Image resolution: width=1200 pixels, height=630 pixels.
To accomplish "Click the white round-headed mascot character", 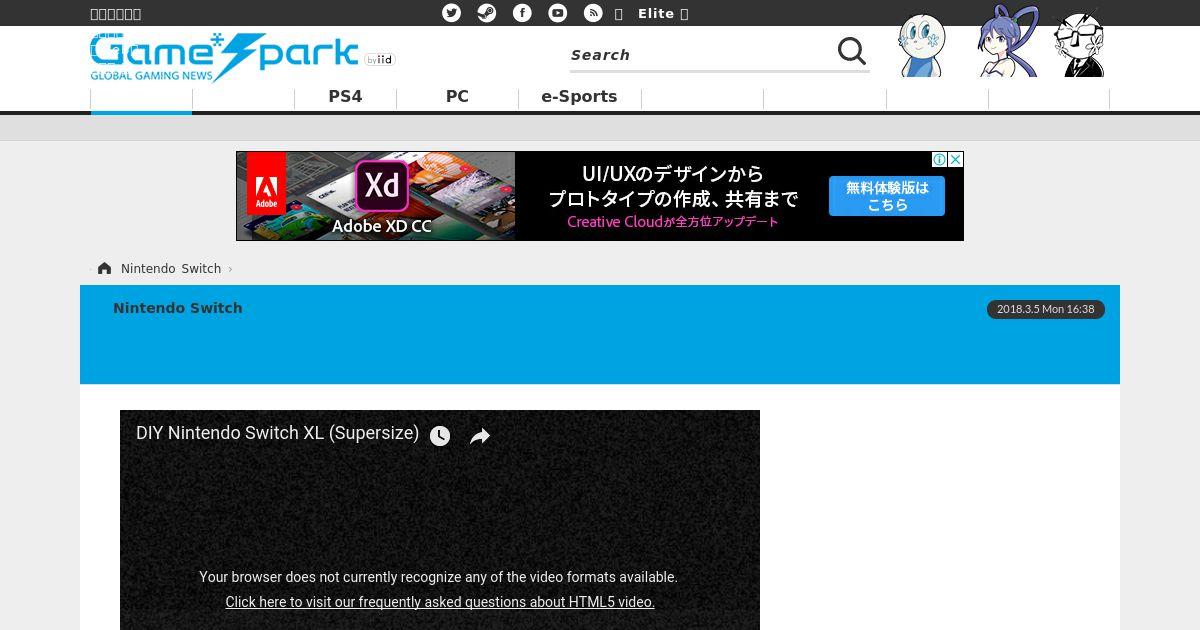I will (x=920, y=45).
